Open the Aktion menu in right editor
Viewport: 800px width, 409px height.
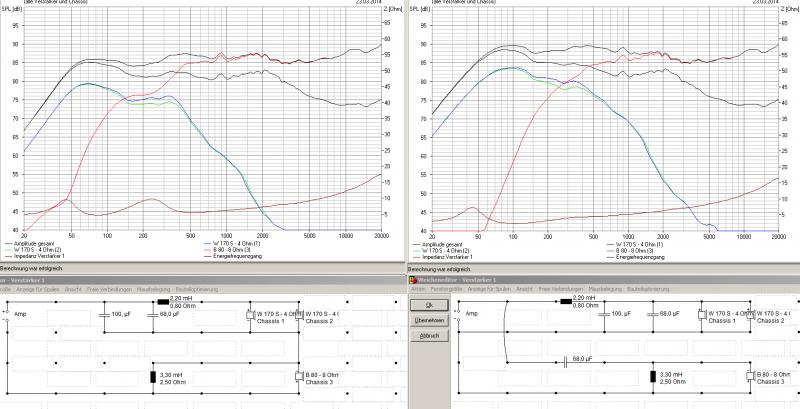point(418,289)
